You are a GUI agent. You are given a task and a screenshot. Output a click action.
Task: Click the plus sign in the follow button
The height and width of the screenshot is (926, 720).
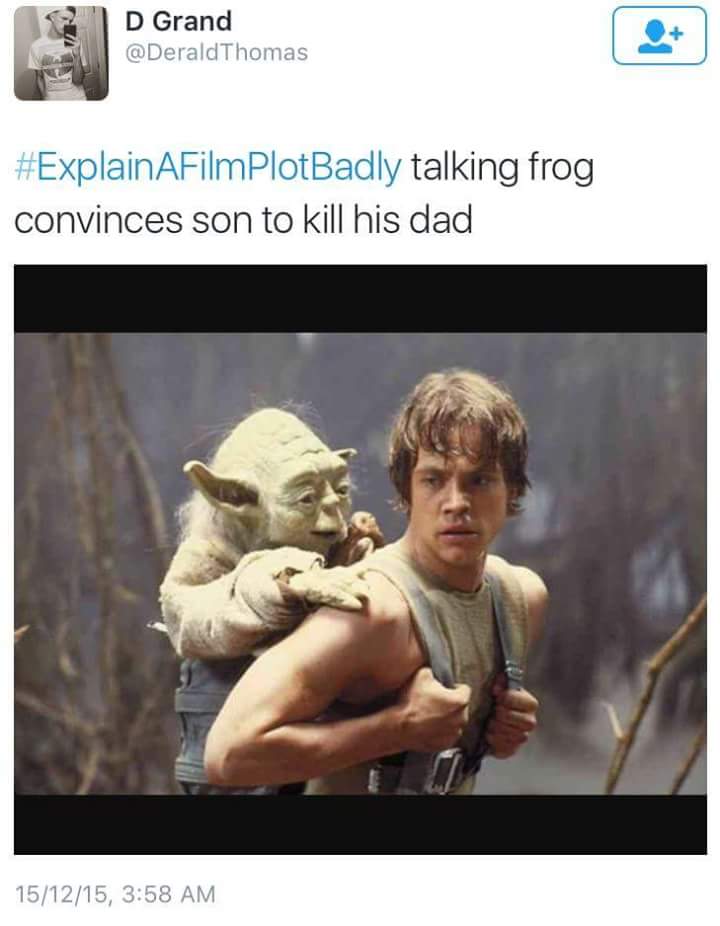pyautogui.click(x=677, y=33)
